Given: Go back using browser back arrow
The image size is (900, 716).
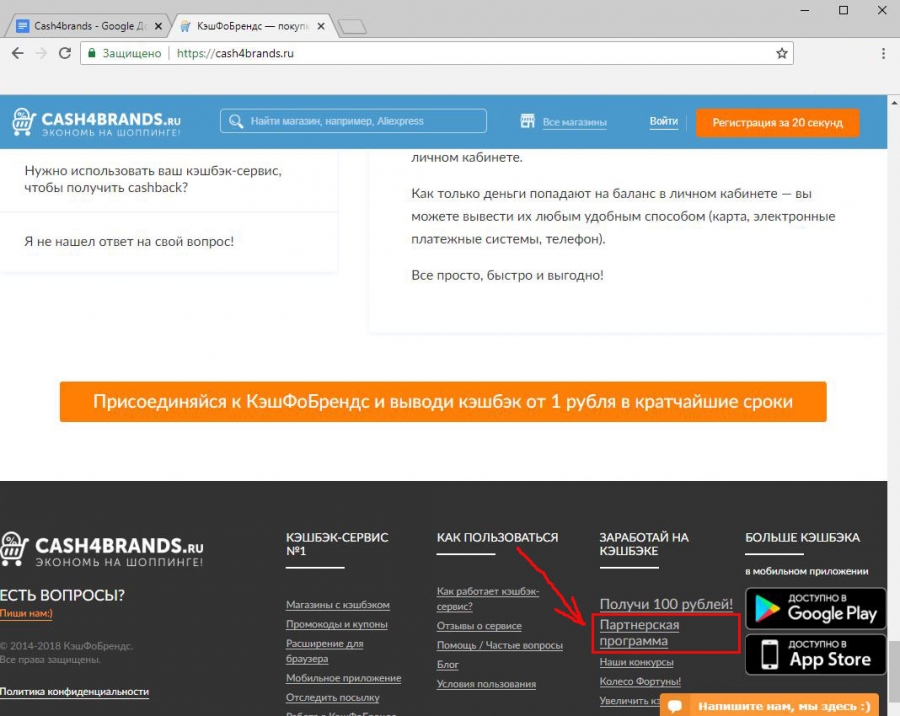Looking at the screenshot, I should [x=18, y=53].
